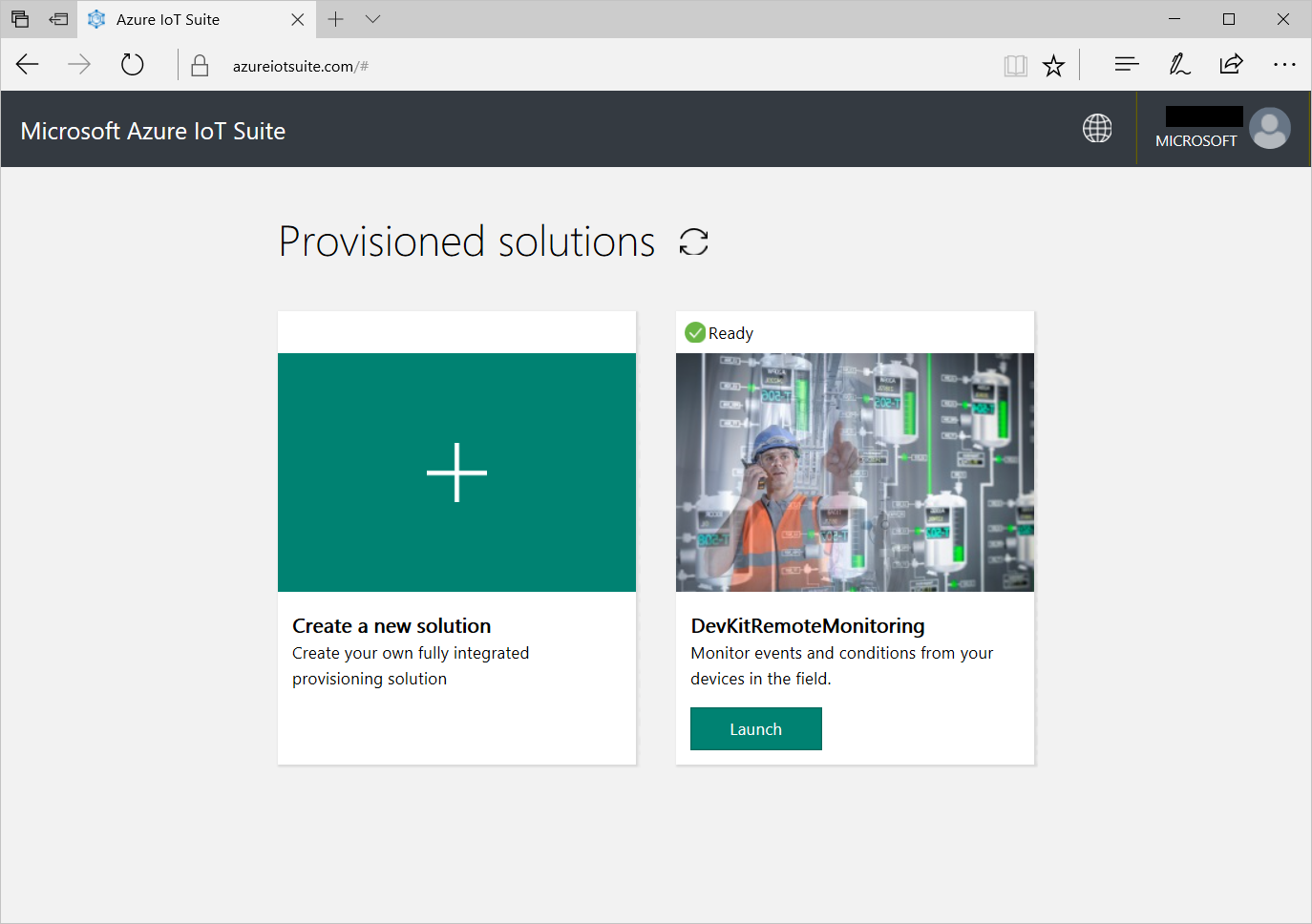
Task: Open the browser More actions ellipsis
Action: click(1284, 65)
